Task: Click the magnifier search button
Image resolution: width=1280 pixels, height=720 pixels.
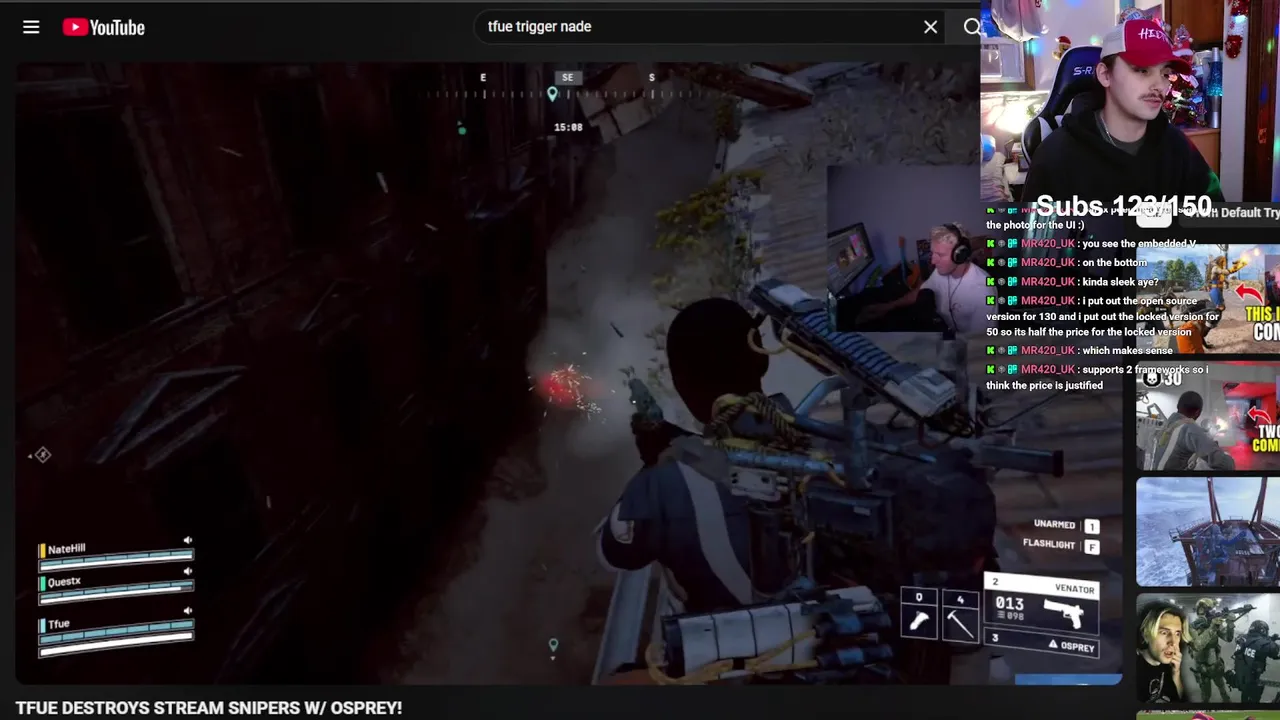Action: pos(972,27)
